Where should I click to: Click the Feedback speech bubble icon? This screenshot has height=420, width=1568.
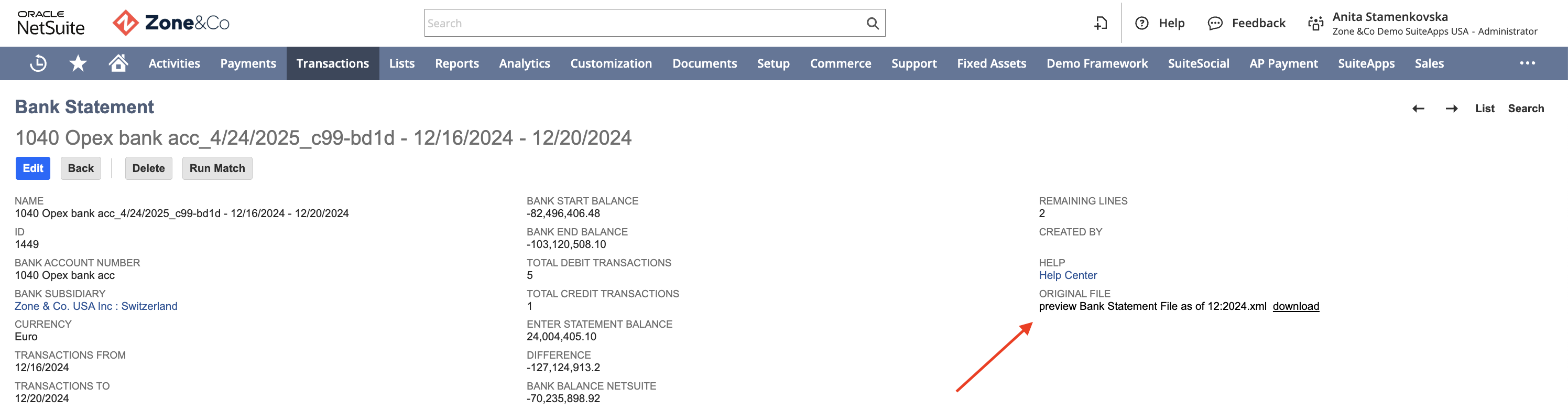[1215, 23]
